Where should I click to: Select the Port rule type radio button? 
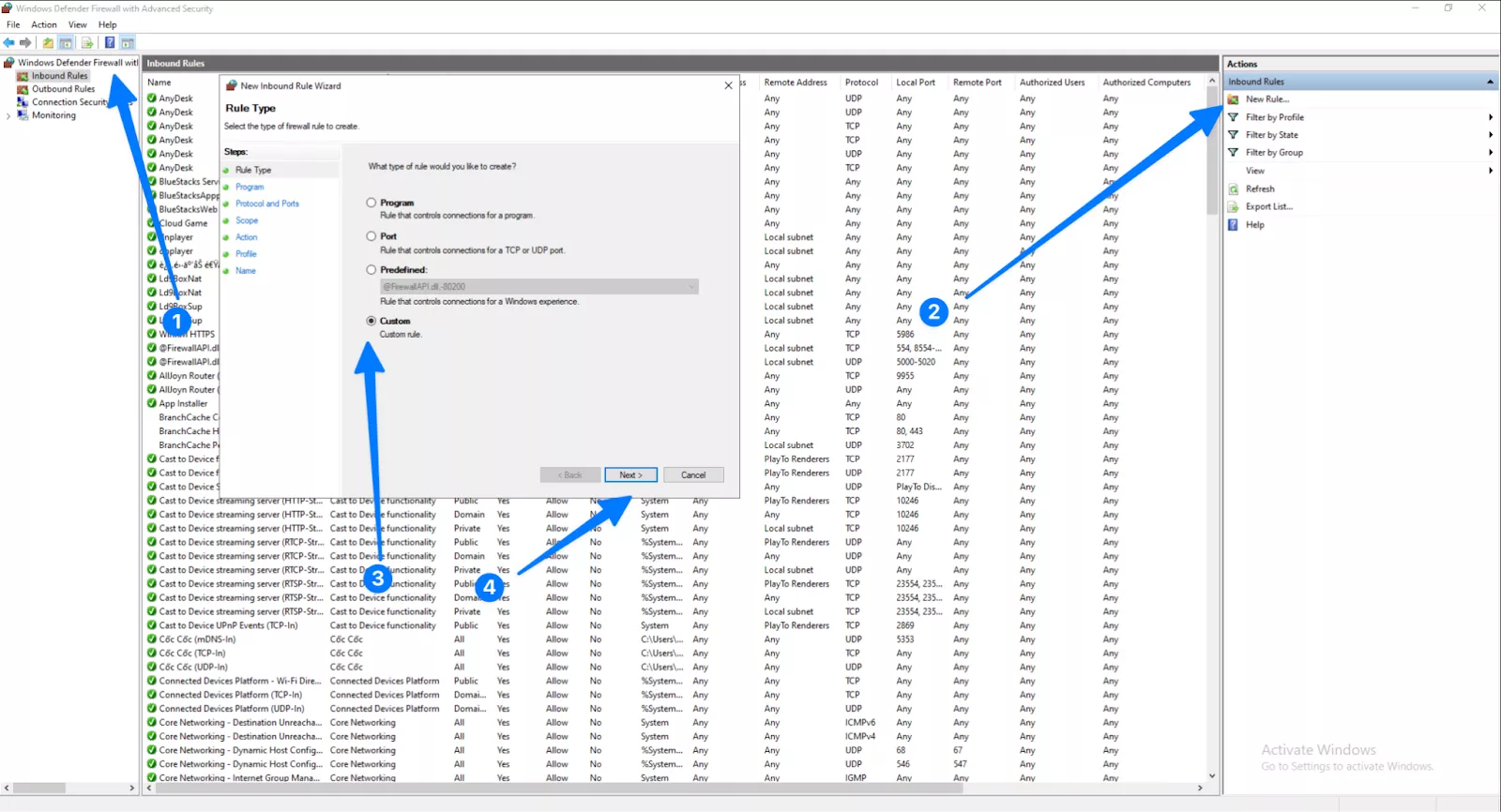pos(371,236)
